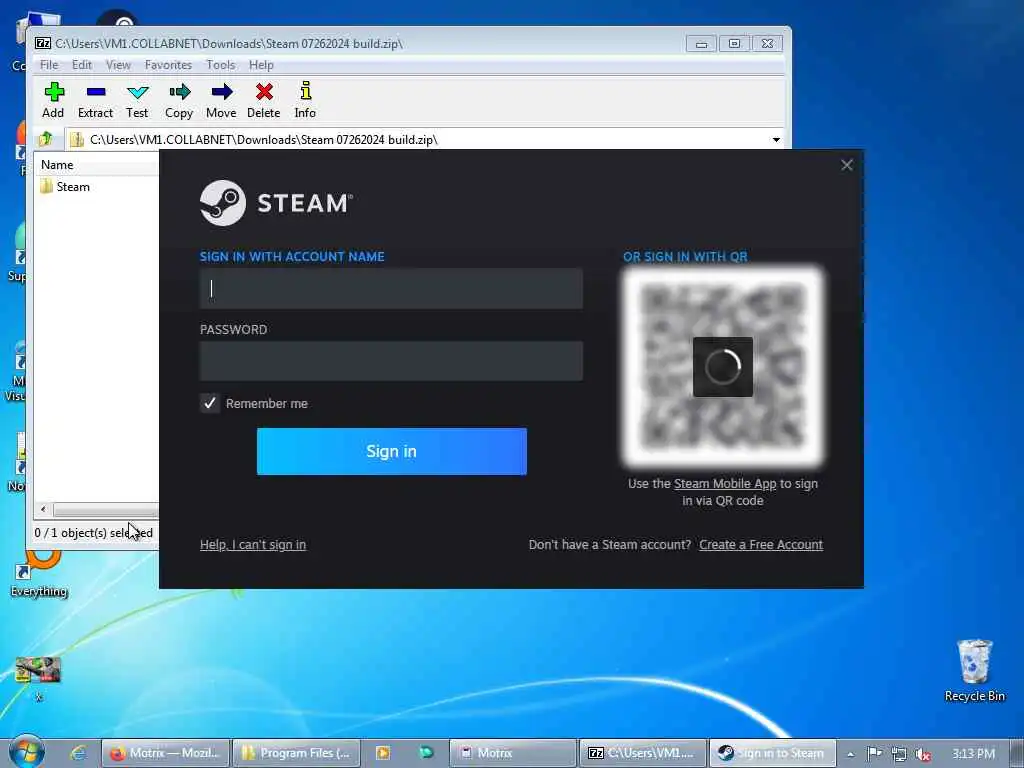Open the Favorites menu in 7-Zip
1024x768 pixels.
[168, 65]
